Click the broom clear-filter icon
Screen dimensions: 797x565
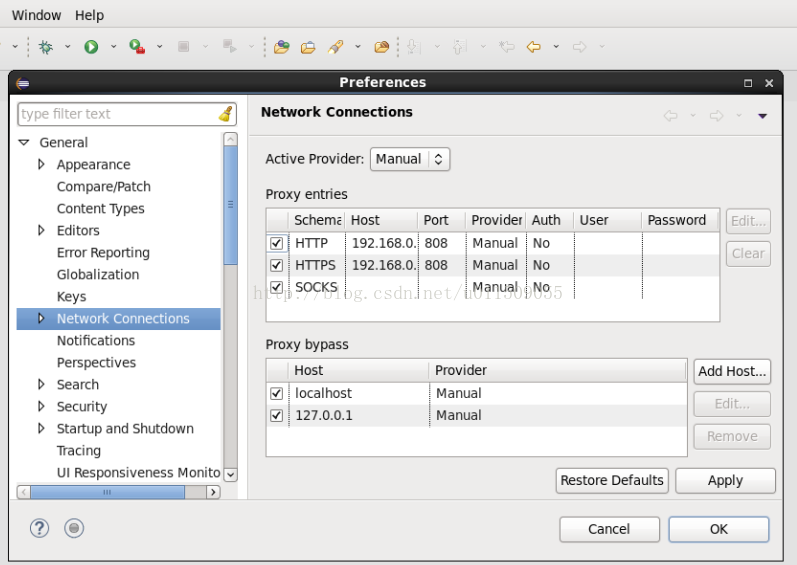226,114
